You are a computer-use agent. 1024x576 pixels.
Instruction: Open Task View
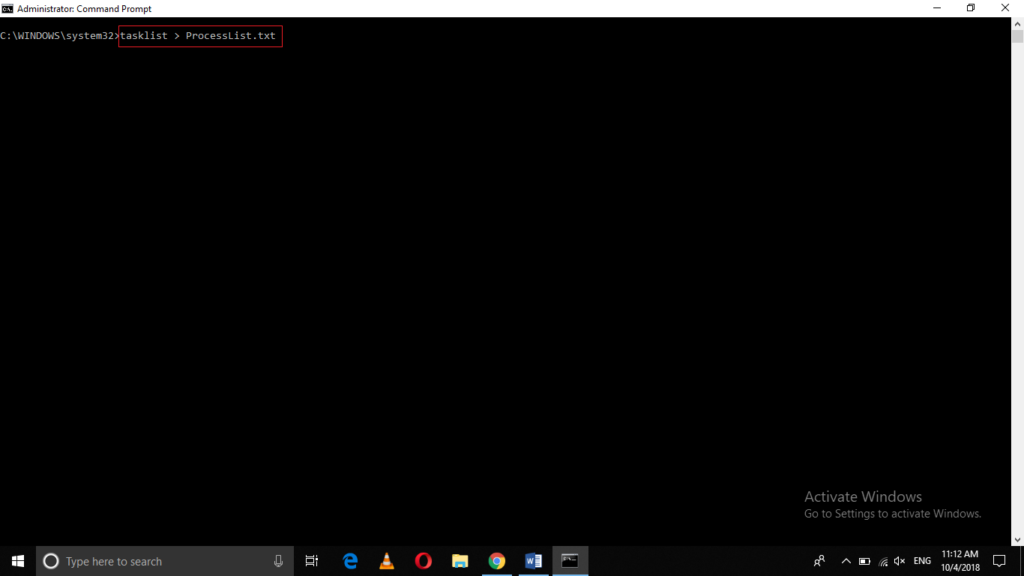(x=311, y=561)
